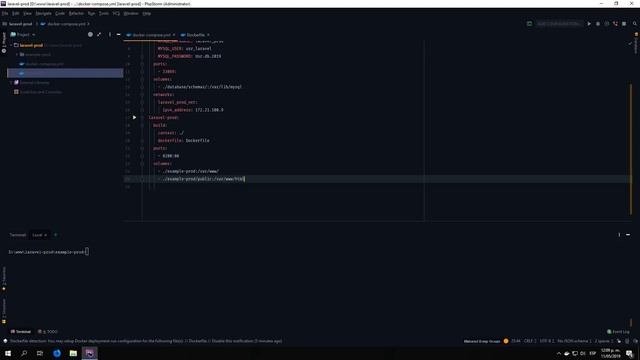Select the highlighted Dockerfile row in project tree
This screenshot has width=640, height=360.
[x=65, y=73]
